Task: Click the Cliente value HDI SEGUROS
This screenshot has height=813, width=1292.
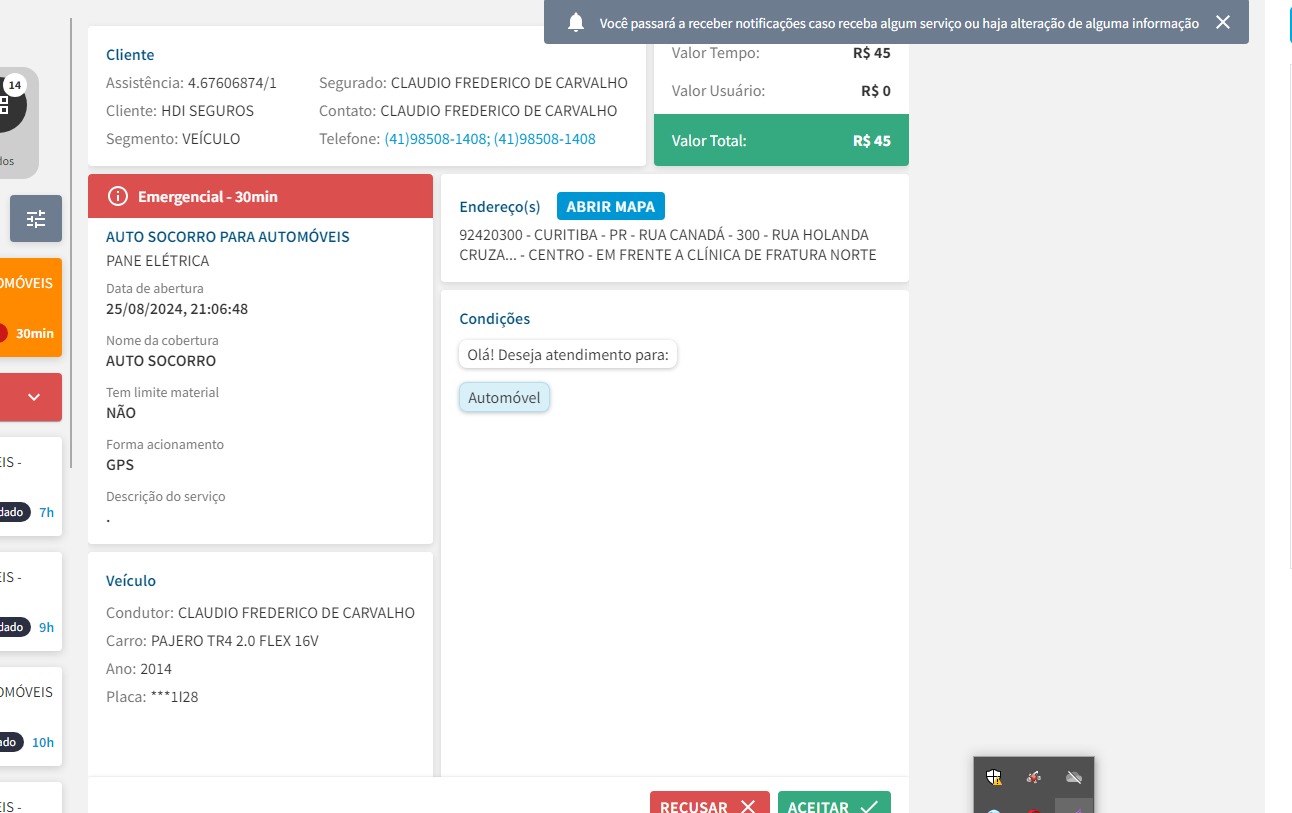Action: tap(207, 111)
